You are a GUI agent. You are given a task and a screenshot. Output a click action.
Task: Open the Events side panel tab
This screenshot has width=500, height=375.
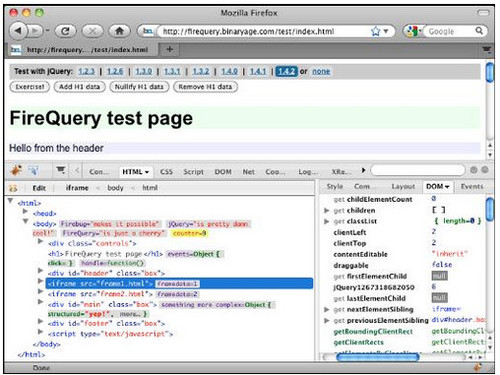472,186
